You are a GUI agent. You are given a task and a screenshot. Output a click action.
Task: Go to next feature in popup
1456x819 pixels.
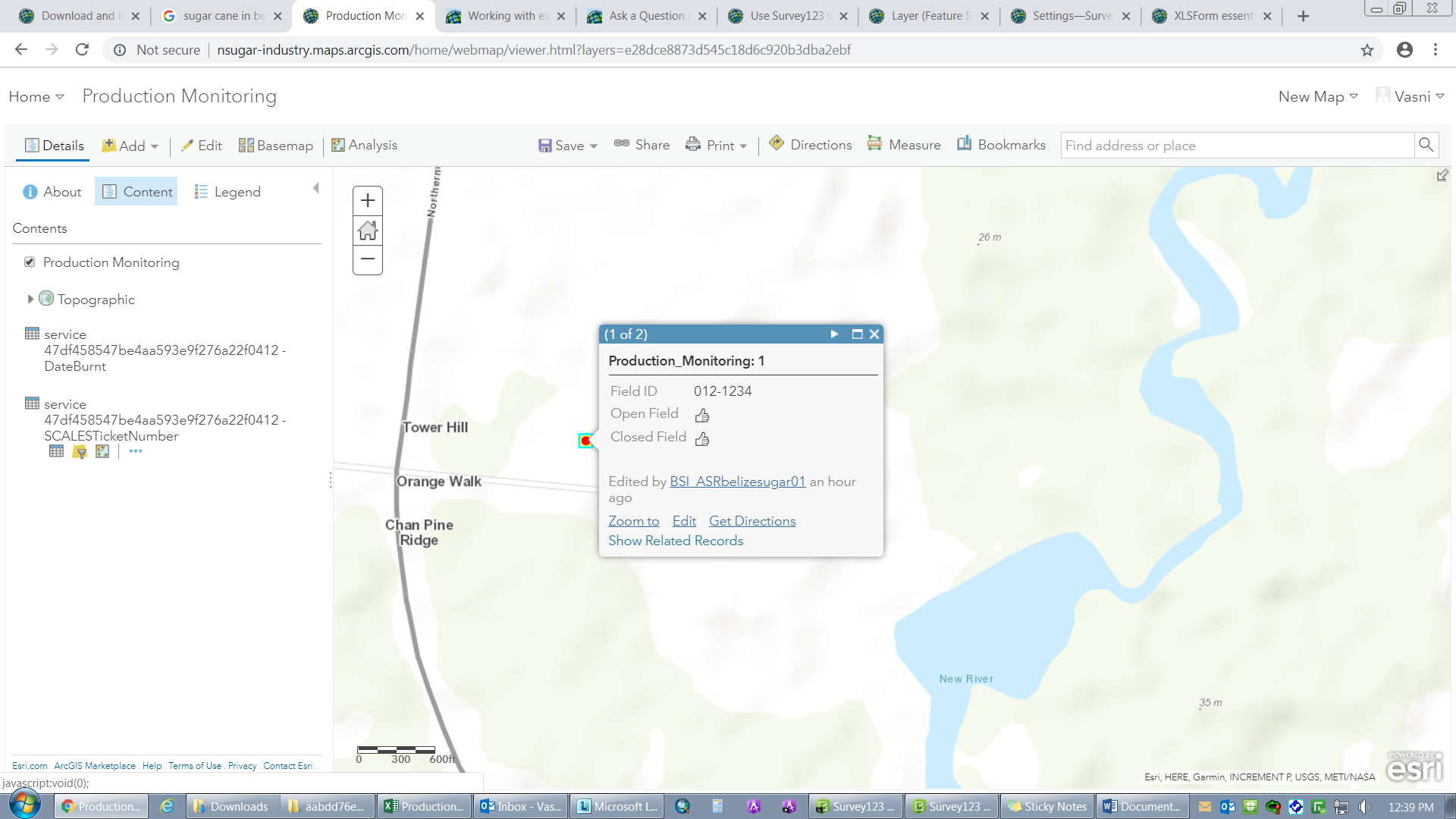[x=834, y=334]
